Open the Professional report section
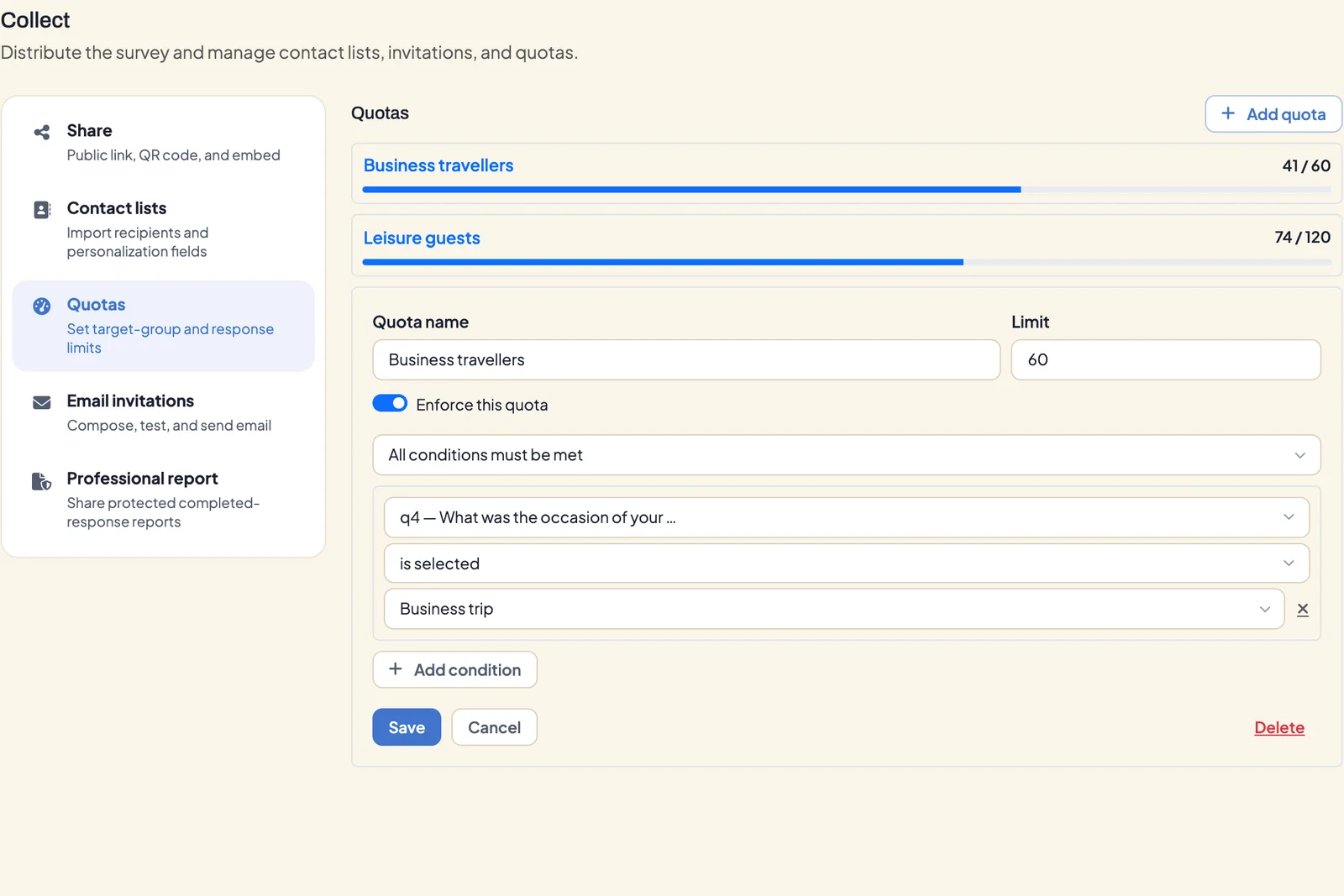1344x896 pixels. tap(164, 500)
